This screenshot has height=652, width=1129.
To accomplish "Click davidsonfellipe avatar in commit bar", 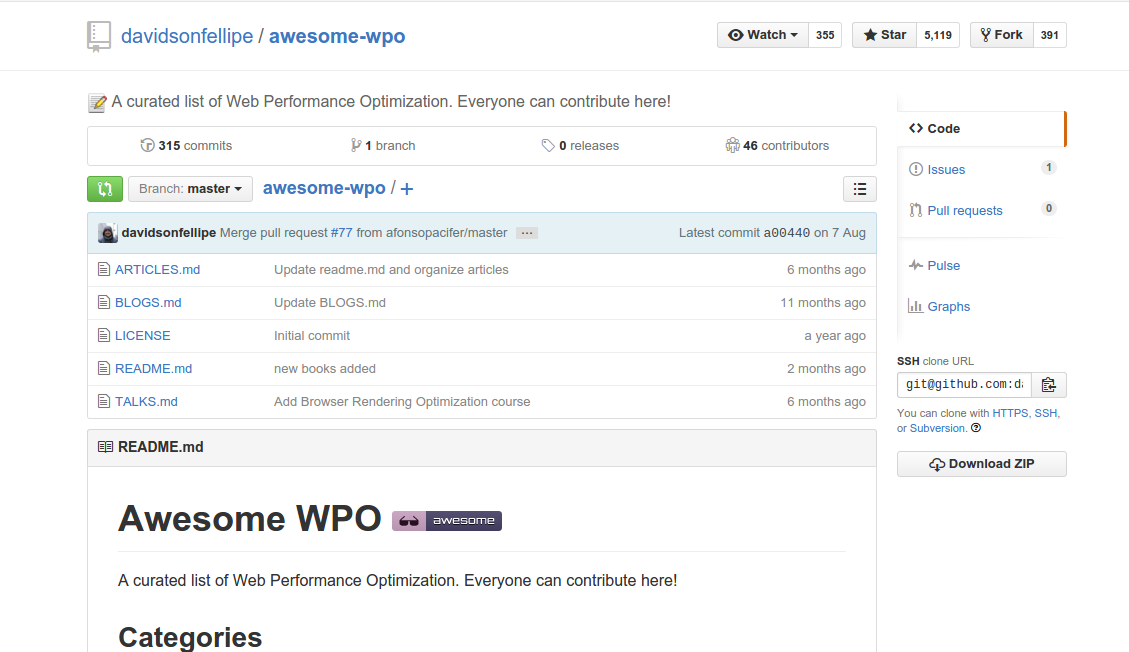I will click(x=107, y=232).
